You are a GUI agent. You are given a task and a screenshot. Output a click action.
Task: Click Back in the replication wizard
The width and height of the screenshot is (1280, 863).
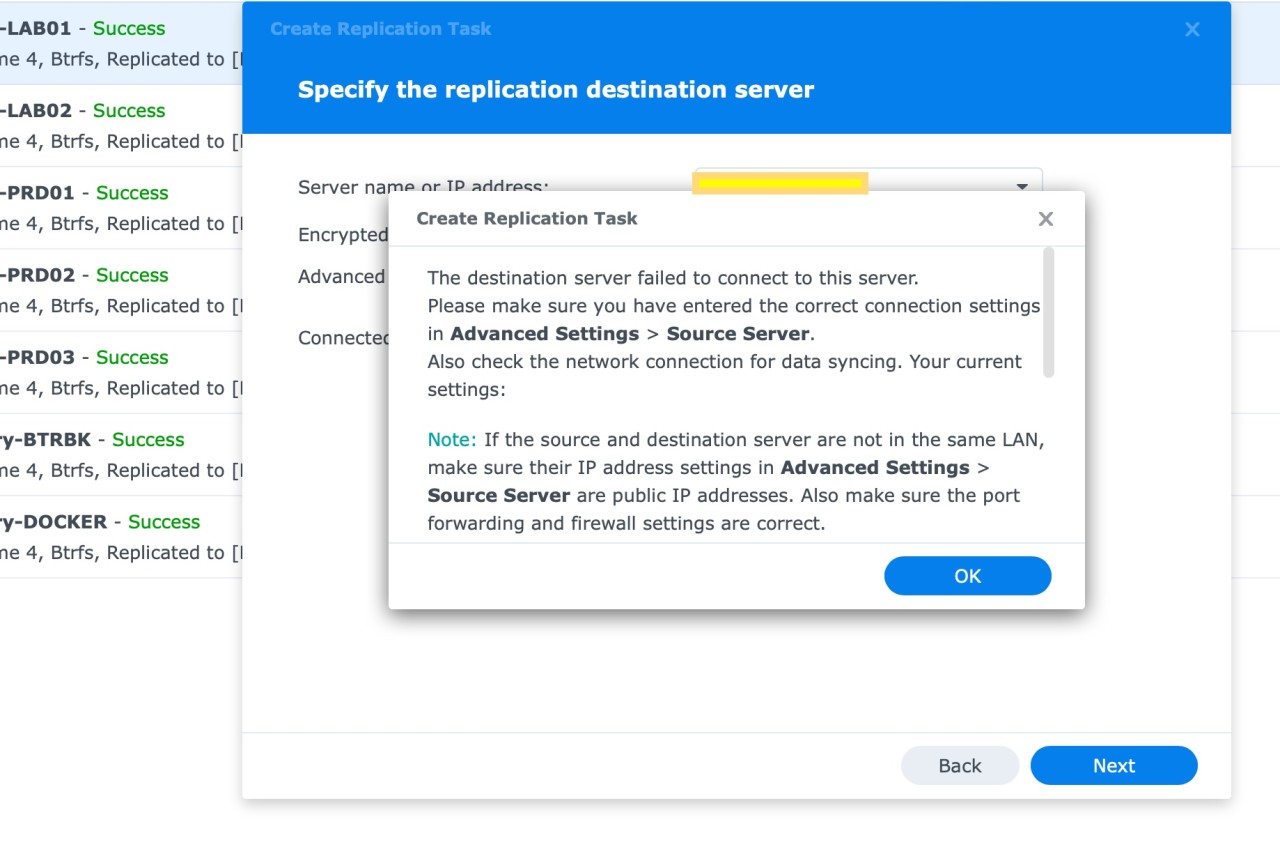click(959, 765)
